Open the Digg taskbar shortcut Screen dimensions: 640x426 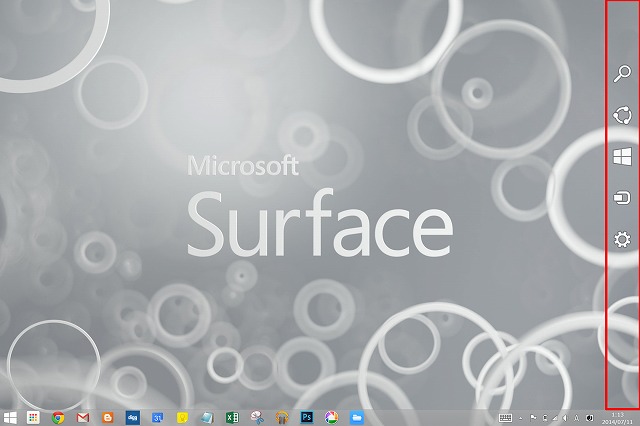pyautogui.click(x=133, y=417)
